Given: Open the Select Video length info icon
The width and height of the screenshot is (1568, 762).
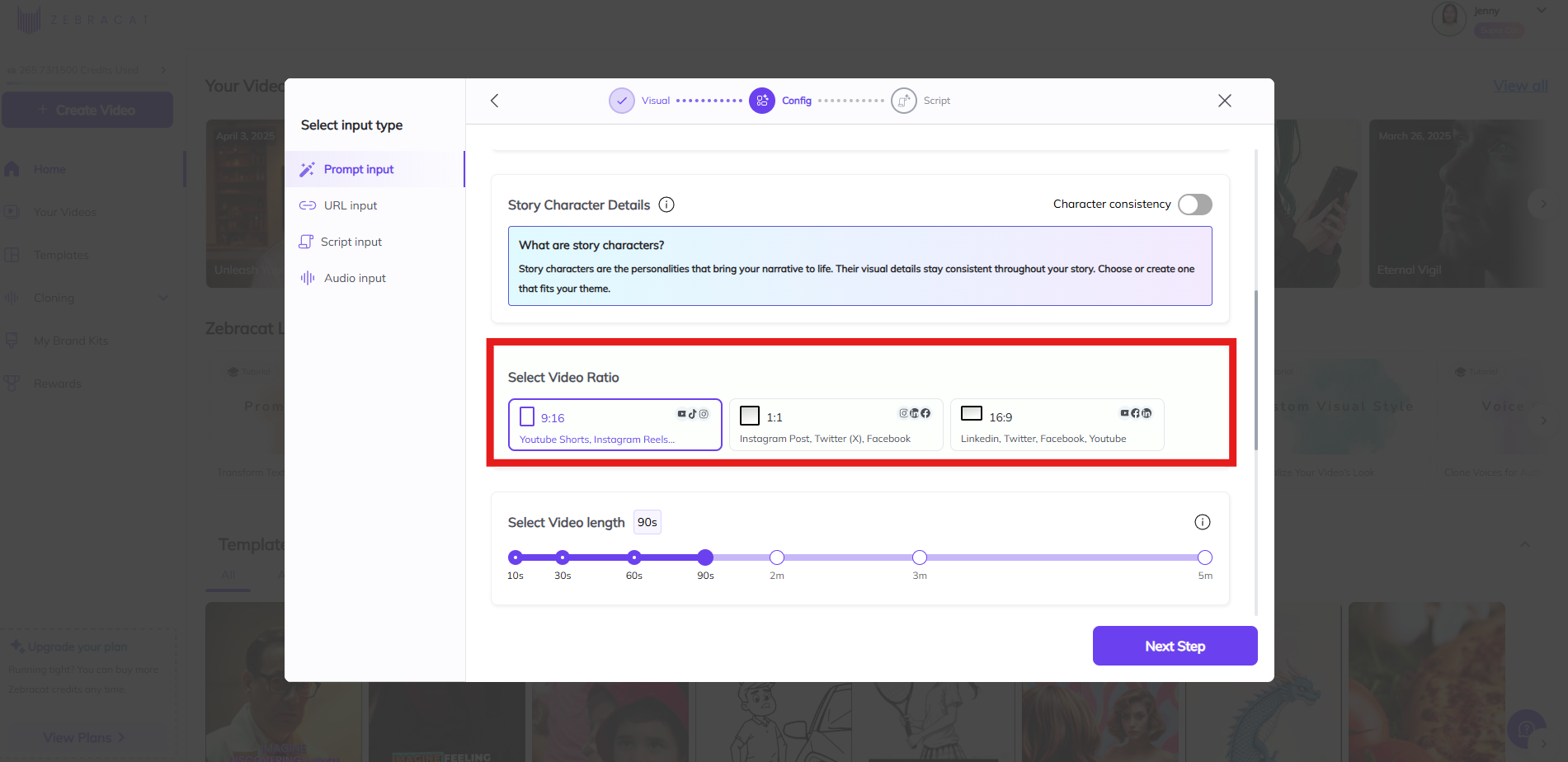Looking at the screenshot, I should 1203,522.
